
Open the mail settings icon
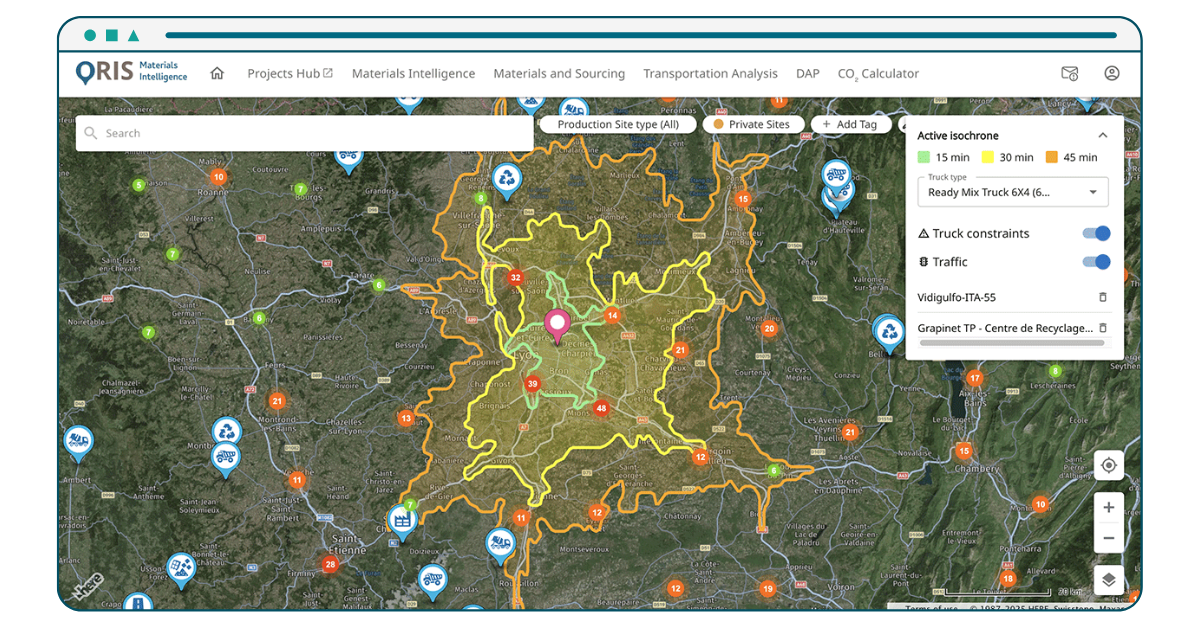tap(1069, 73)
